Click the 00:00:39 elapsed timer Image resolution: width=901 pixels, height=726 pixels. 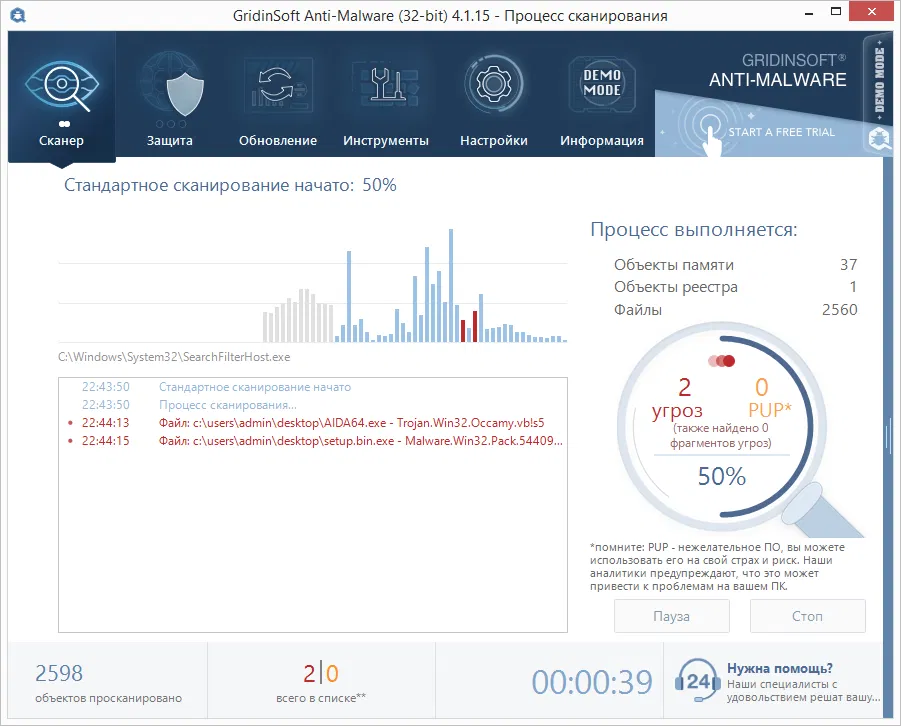[x=592, y=682]
